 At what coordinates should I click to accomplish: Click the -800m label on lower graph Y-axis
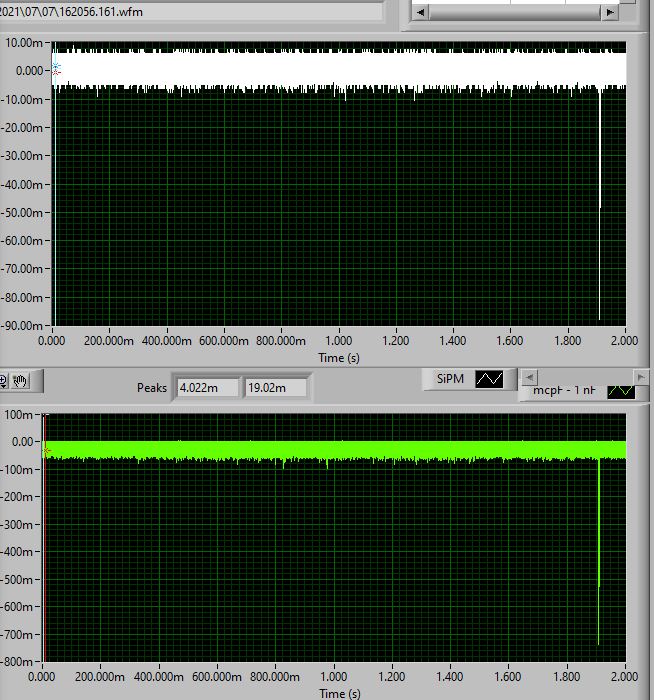pyautogui.click(x=17, y=662)
